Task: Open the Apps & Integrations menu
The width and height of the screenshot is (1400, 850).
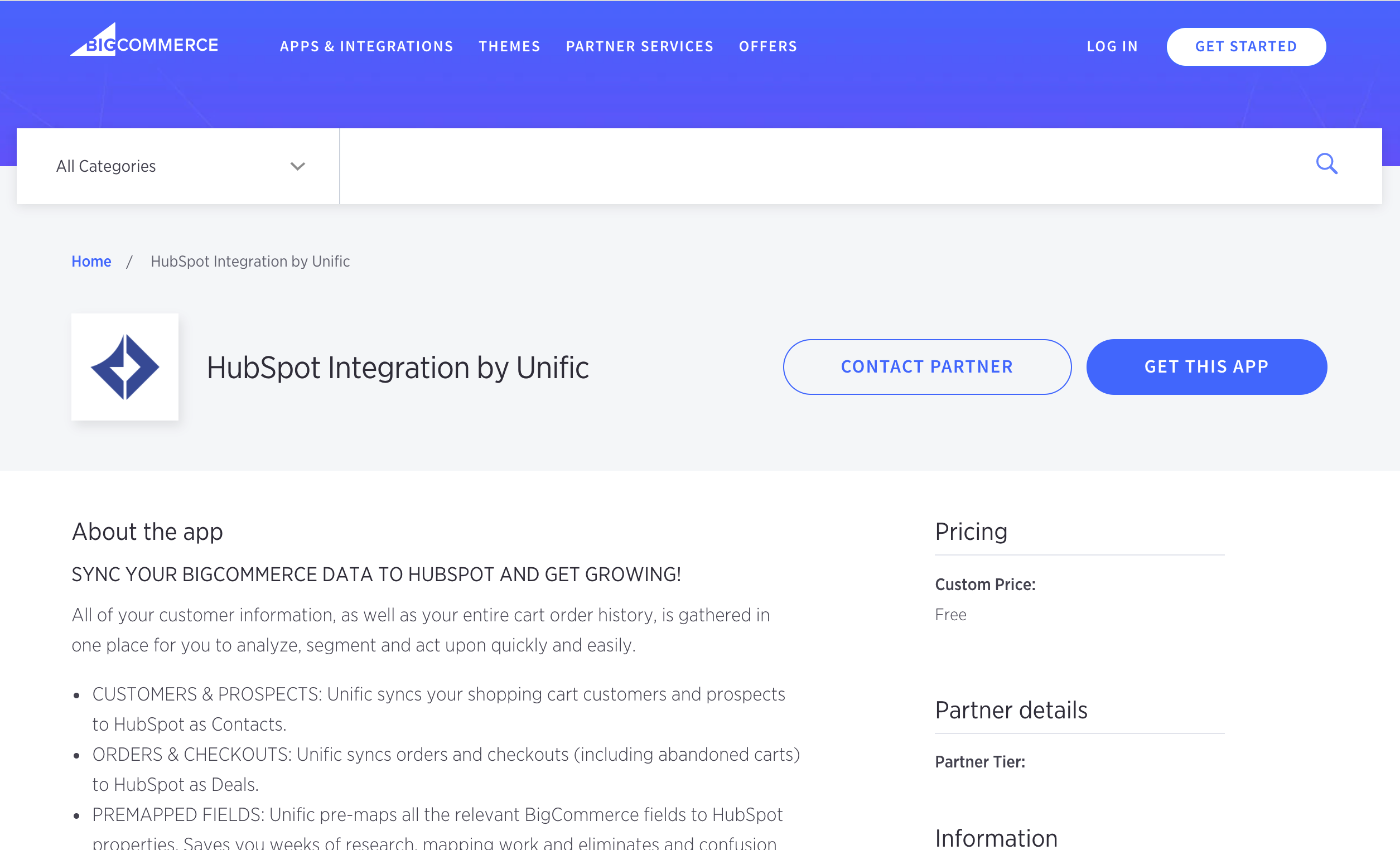Action: 366,47
